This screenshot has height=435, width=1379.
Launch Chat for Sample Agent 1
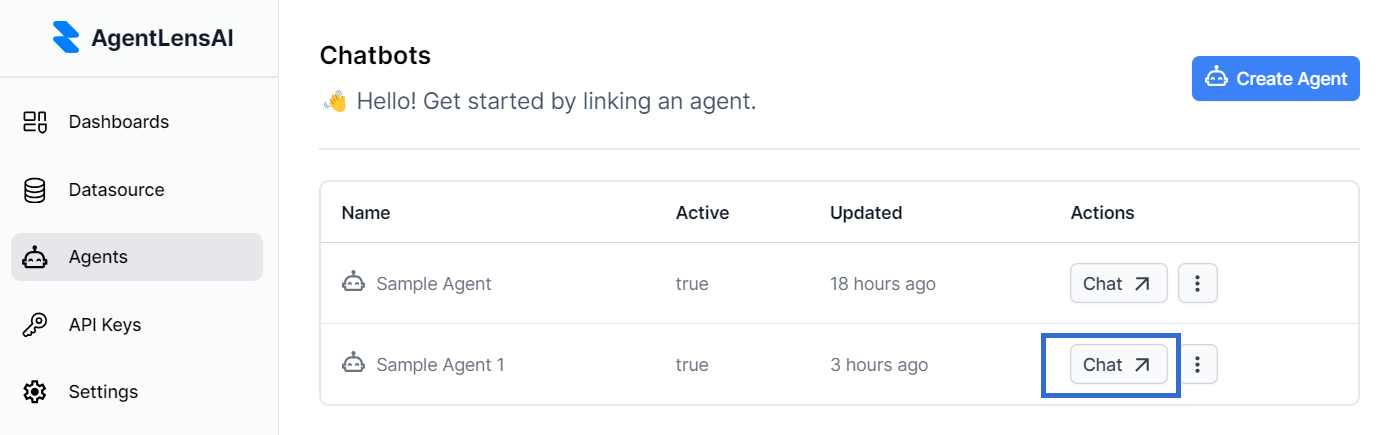1118,365
